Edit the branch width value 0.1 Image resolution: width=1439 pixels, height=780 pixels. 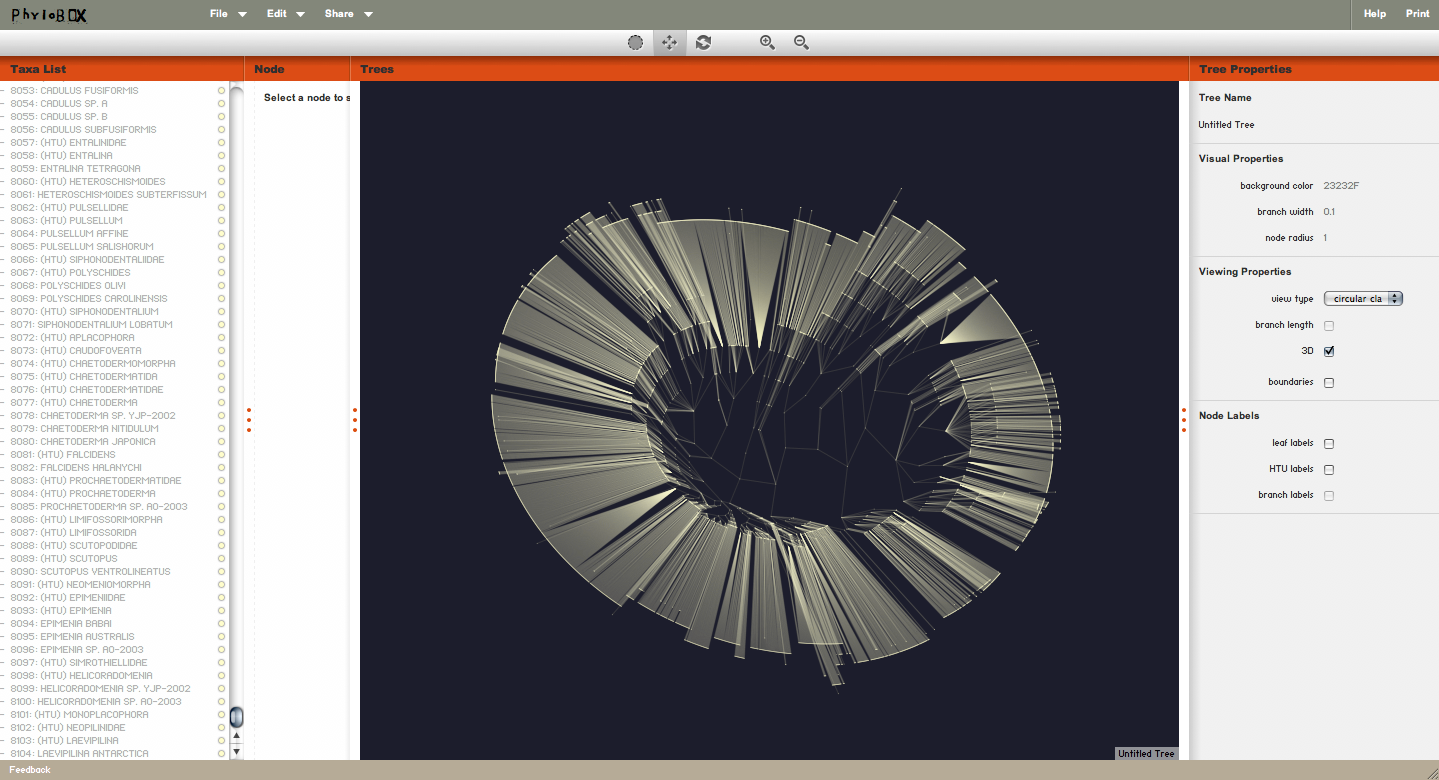(x=1329, y=212)
